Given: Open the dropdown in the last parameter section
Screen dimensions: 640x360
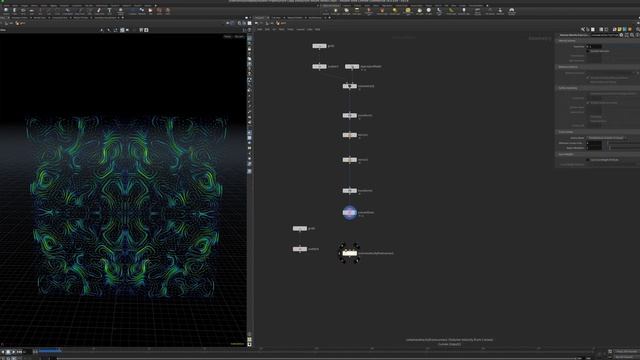Looking at the screenshot, I should tap(607, 138).
